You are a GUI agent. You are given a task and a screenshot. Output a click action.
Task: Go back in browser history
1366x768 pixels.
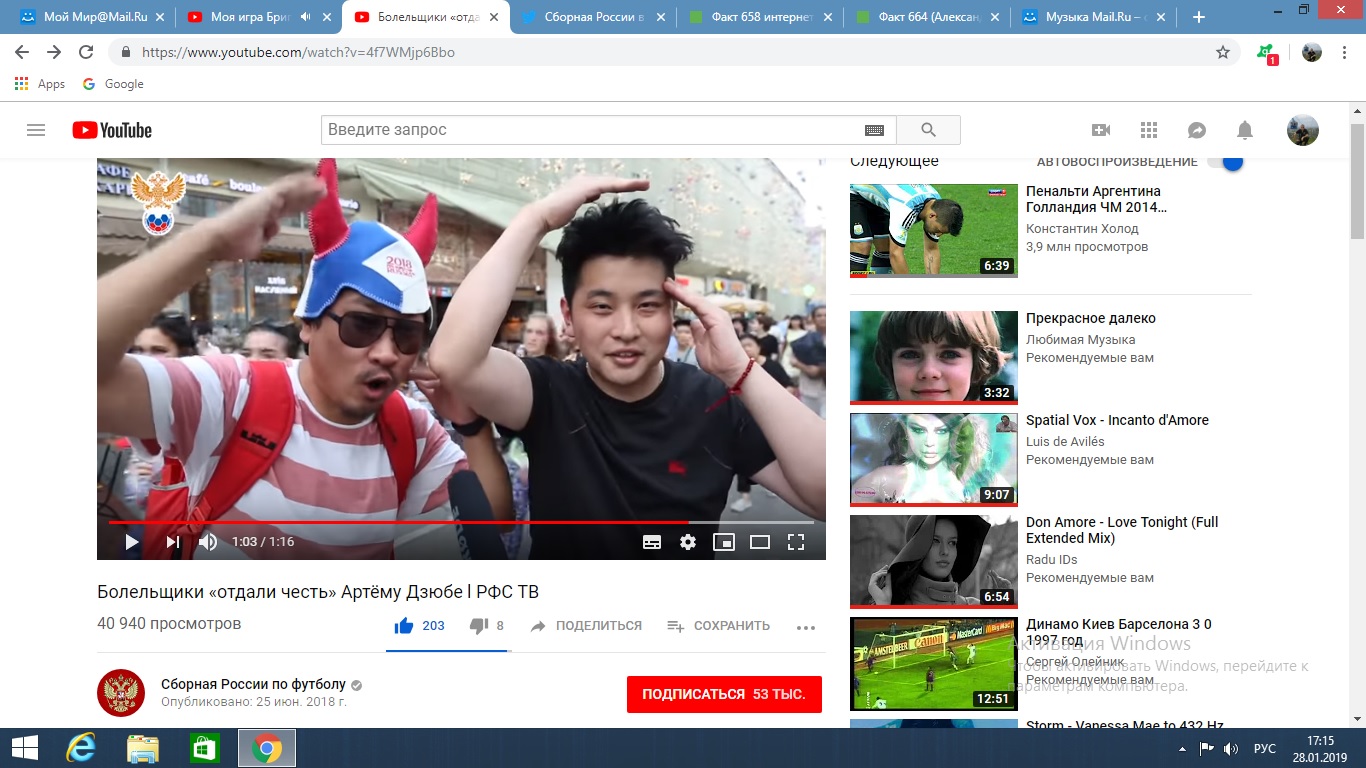click(22, 52)
